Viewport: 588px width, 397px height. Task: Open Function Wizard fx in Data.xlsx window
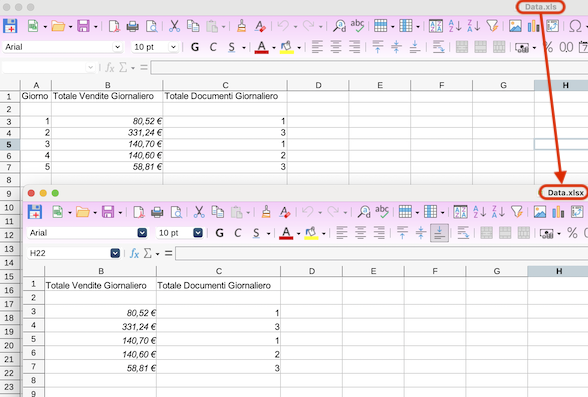[x=134, y=253]
